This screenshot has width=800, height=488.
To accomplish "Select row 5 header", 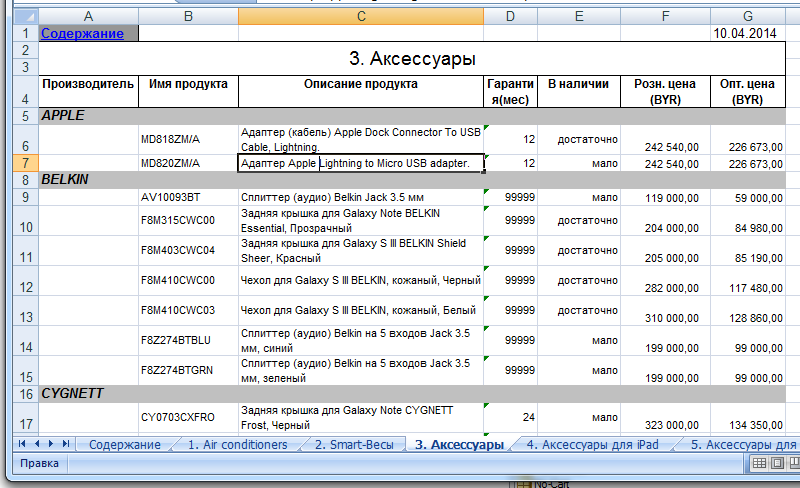I will [x=26, y=116].
